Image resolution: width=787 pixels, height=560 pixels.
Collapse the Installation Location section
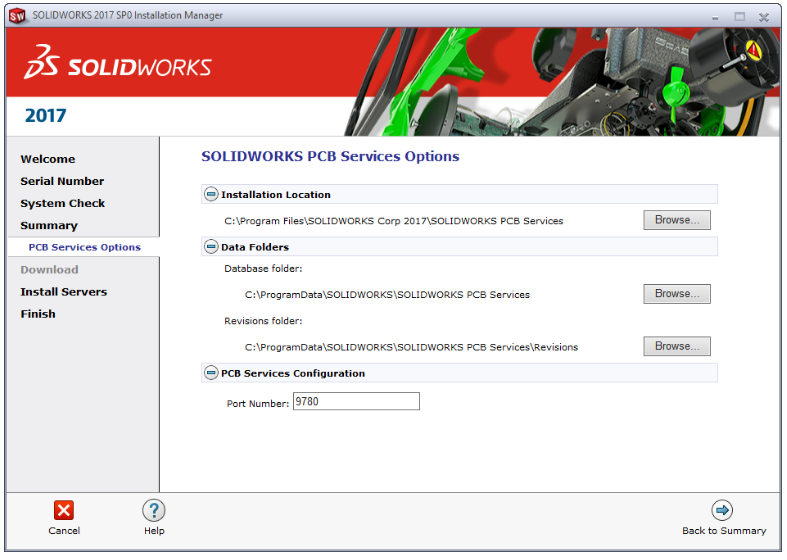point(211,194)
